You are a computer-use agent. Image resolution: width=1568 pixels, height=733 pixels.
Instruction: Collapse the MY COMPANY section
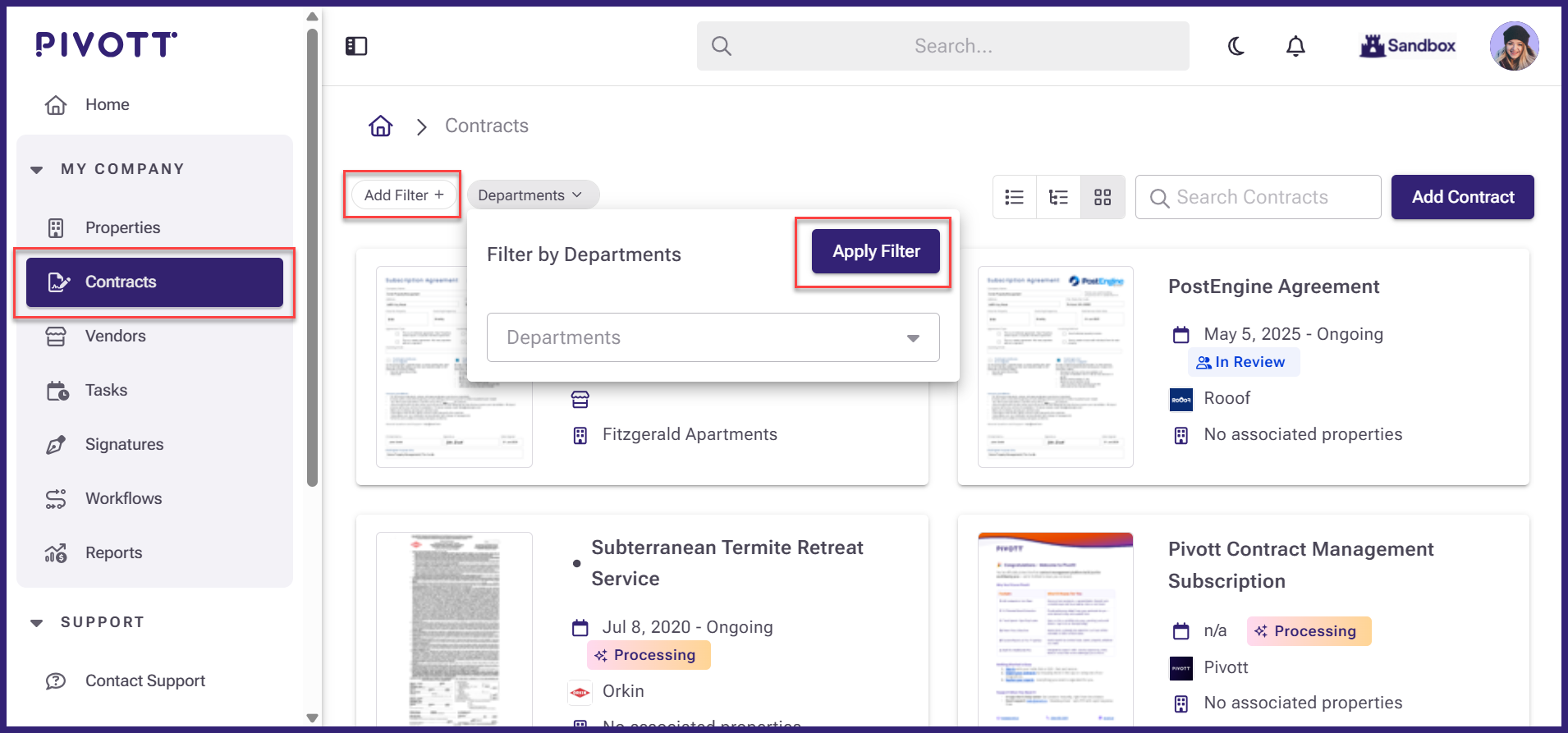[x=37, y=170]
